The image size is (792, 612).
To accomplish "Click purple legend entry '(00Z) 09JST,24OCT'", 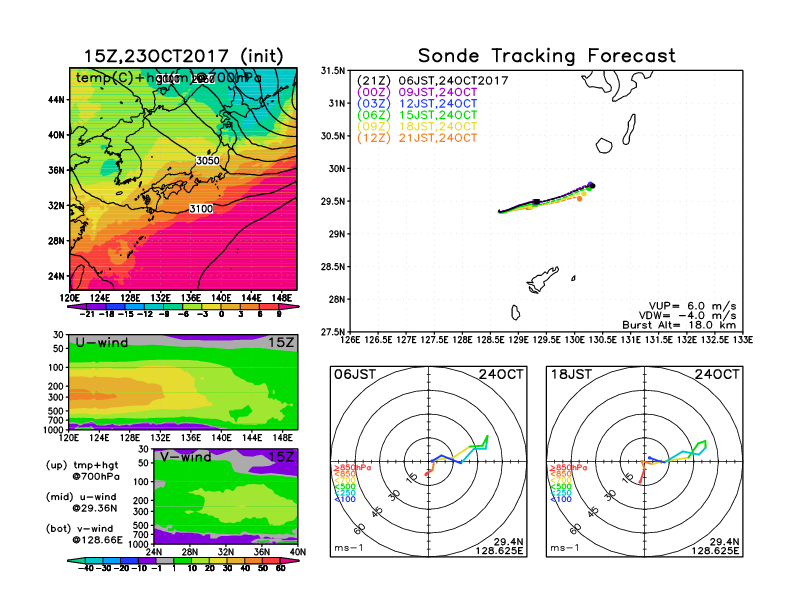I will tap(417, 92).
